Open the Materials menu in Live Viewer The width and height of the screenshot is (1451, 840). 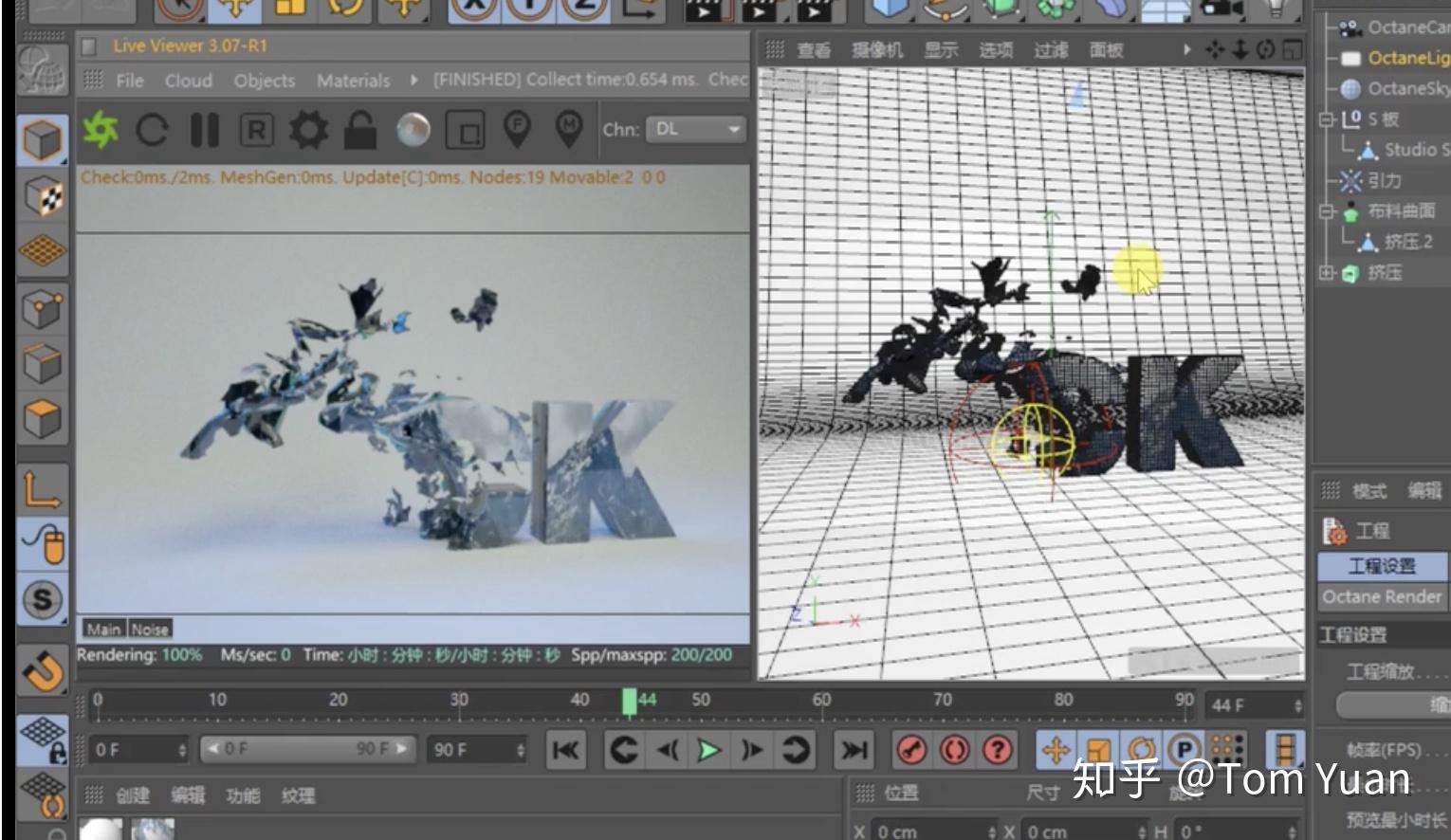point(353,81)
